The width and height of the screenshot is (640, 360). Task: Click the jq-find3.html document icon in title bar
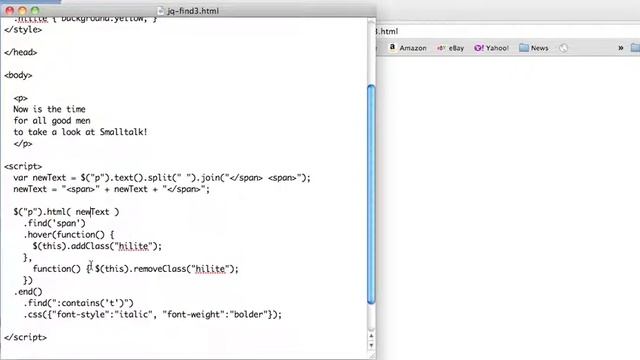[x=160, y=11]
